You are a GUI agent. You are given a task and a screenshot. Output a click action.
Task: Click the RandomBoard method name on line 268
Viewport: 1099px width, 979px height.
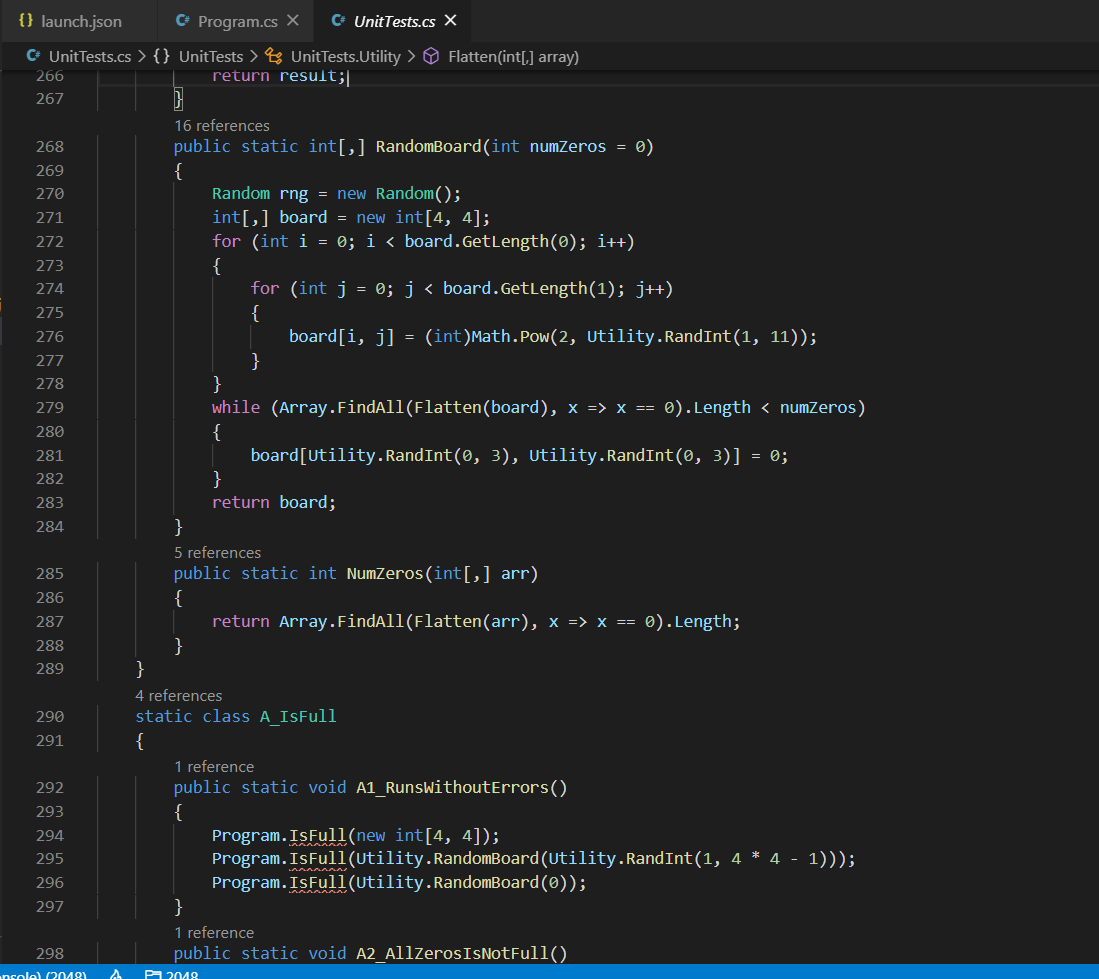pyautogui.click(x=428, y=146)
